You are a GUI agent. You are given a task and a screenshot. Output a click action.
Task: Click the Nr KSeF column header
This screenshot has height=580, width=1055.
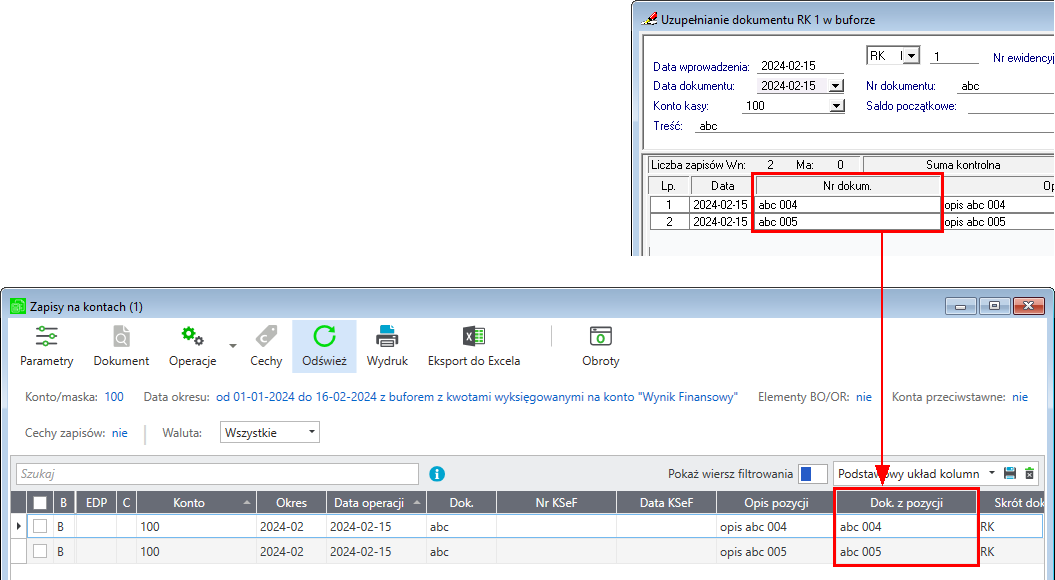point(556,503)
